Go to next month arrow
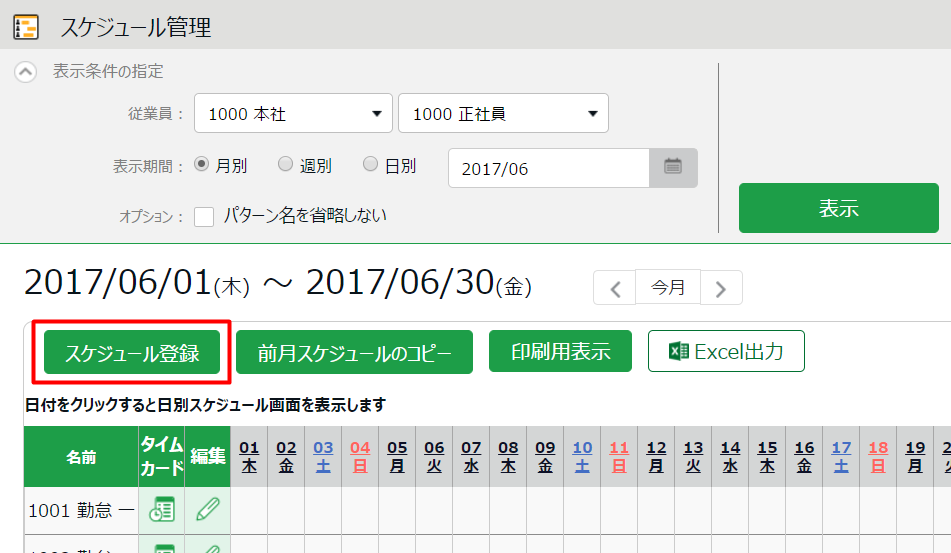 tap(721, 289)
